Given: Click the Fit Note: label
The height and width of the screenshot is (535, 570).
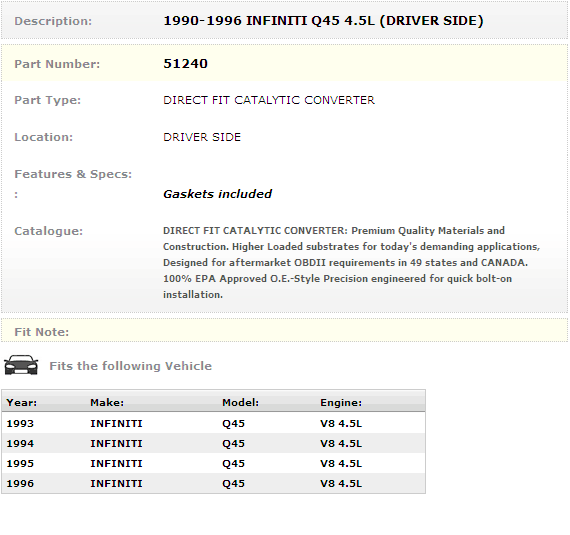Looking at the screenshot, I should click(x=41, y=332).
